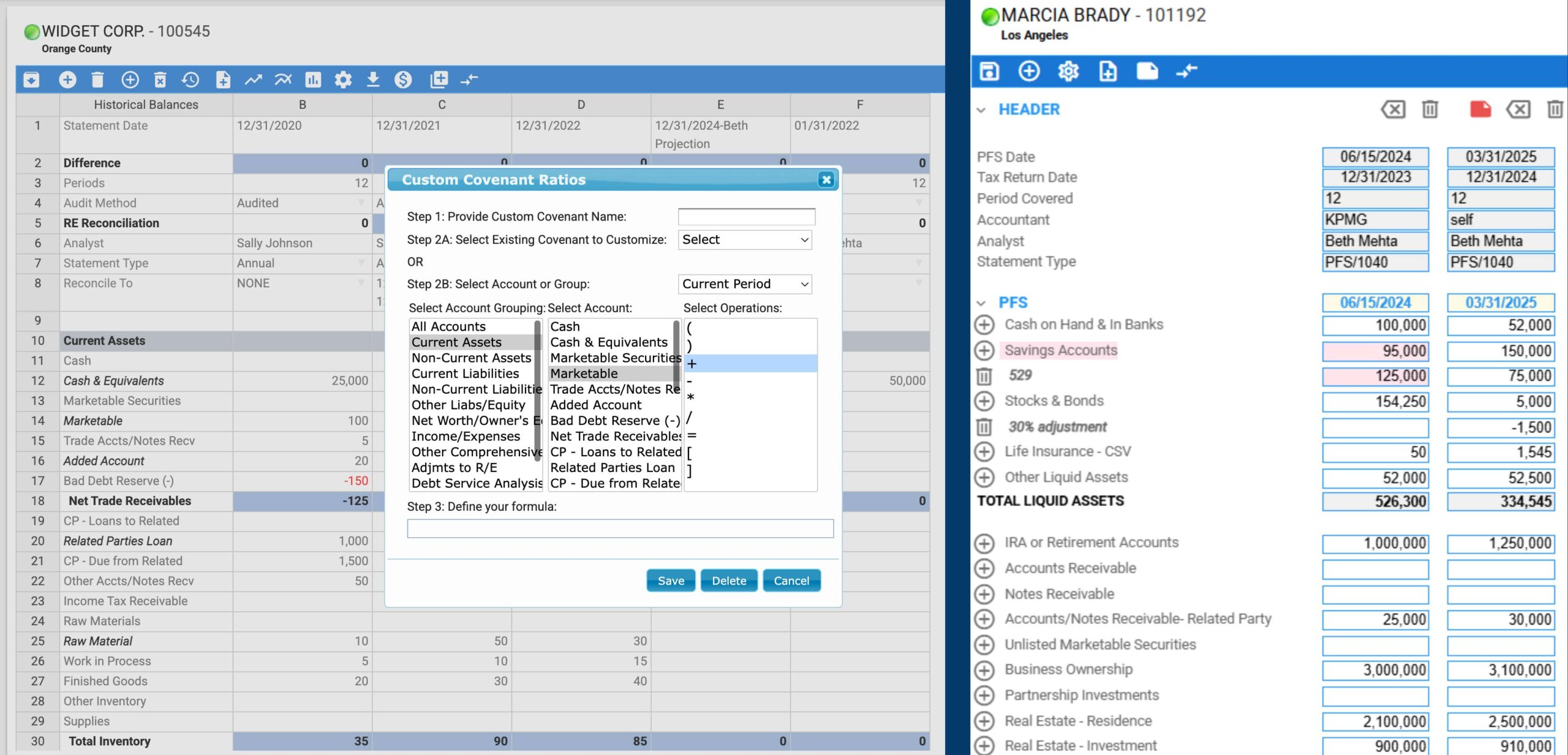Image resolution: width=1568 pixels, height=755 pixels.
Task: Click the white note icon in Marcia Brady toolbar
Action: (x=1147, y=71)
